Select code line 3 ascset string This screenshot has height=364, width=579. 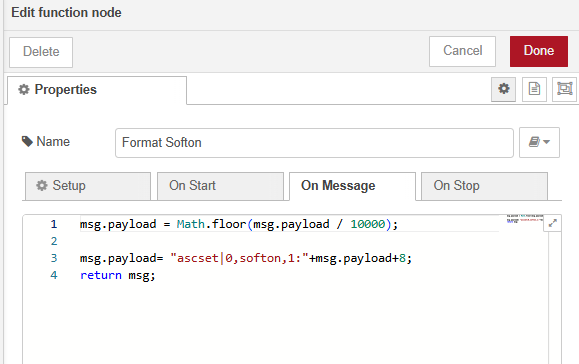tap(239, 258)
